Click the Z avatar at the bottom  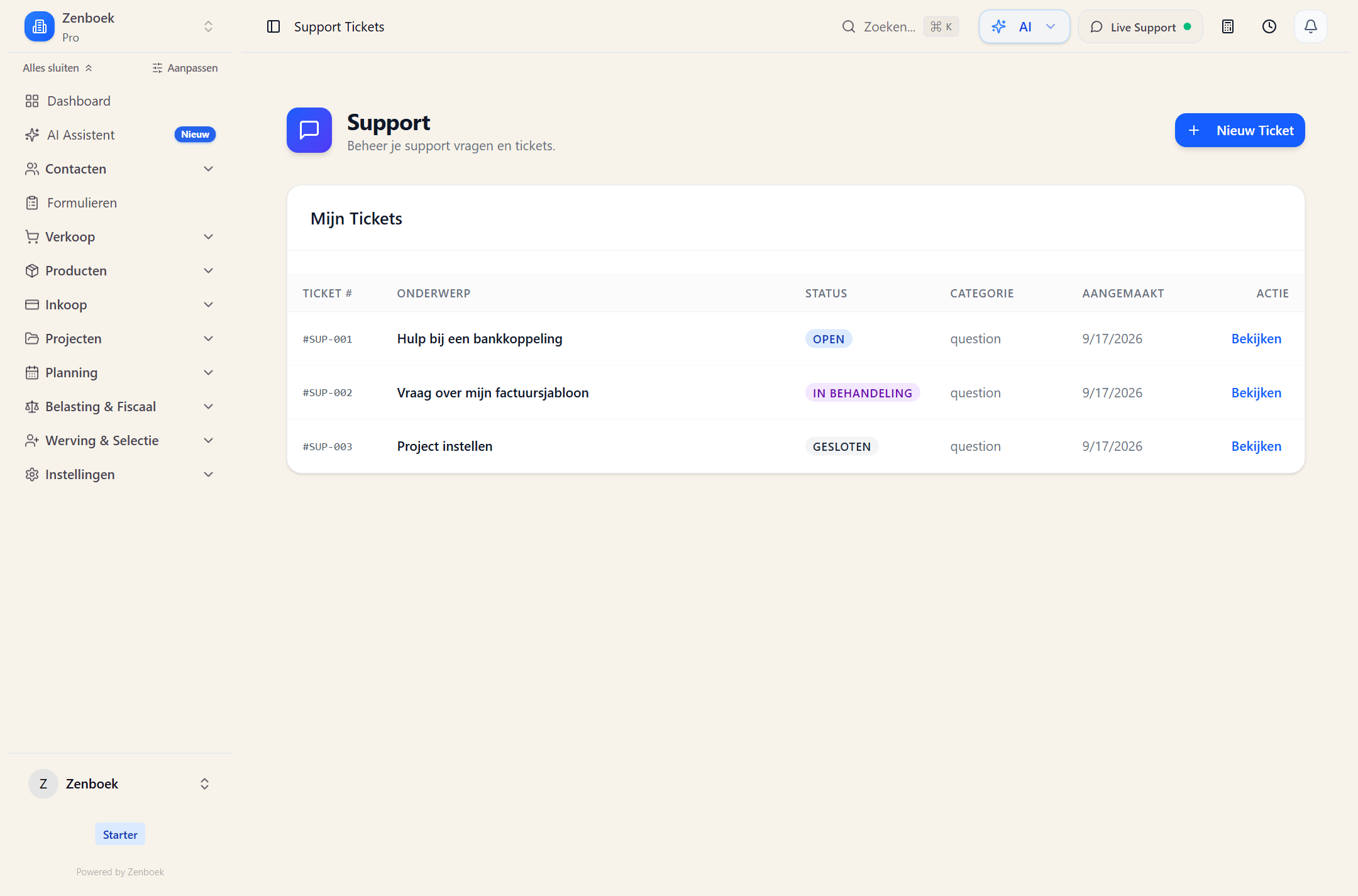click(x=43, y=784)
